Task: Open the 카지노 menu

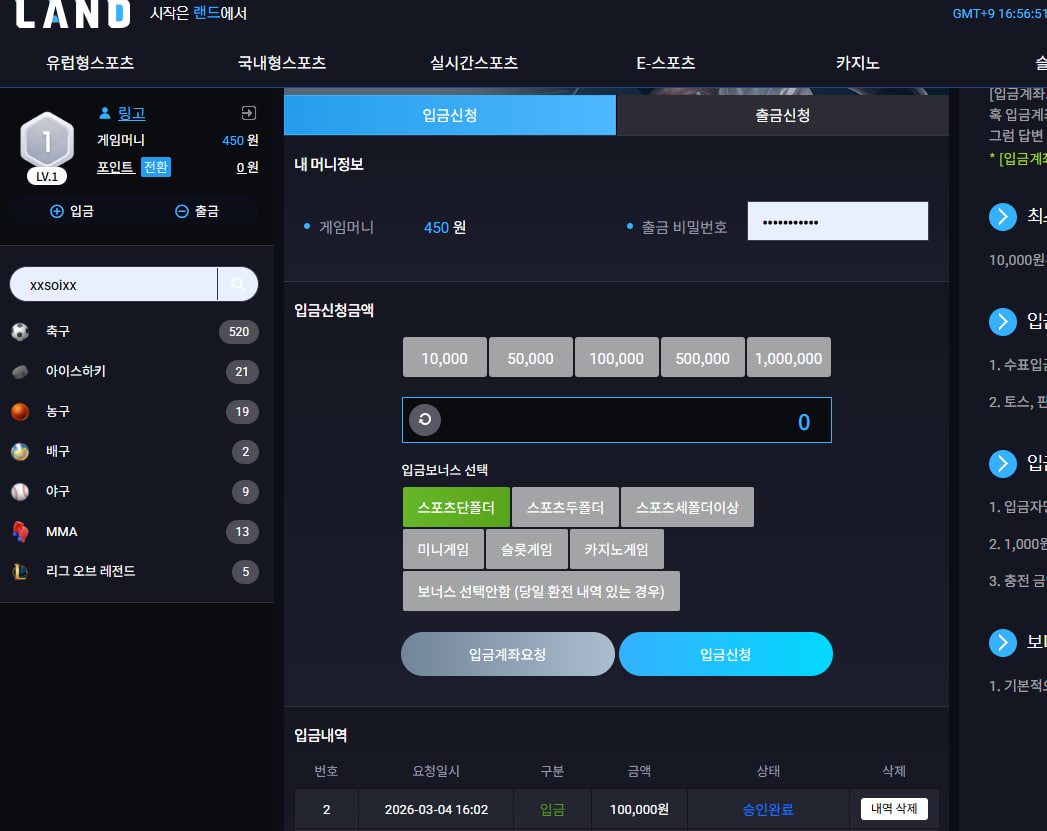Action: pos(857,63)
